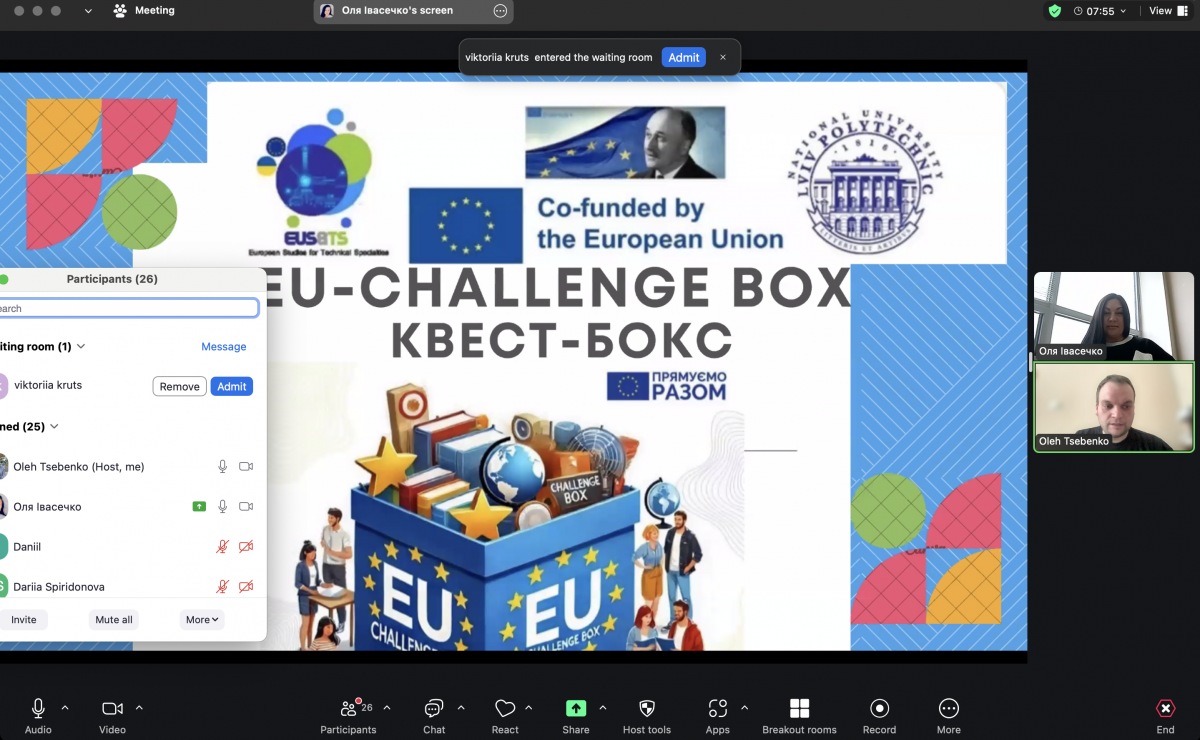Image resolution: width=1200 pixels, height=740 pixels.
Task: Open Breakout rooms icon
Action: click(x=799, y=709)
